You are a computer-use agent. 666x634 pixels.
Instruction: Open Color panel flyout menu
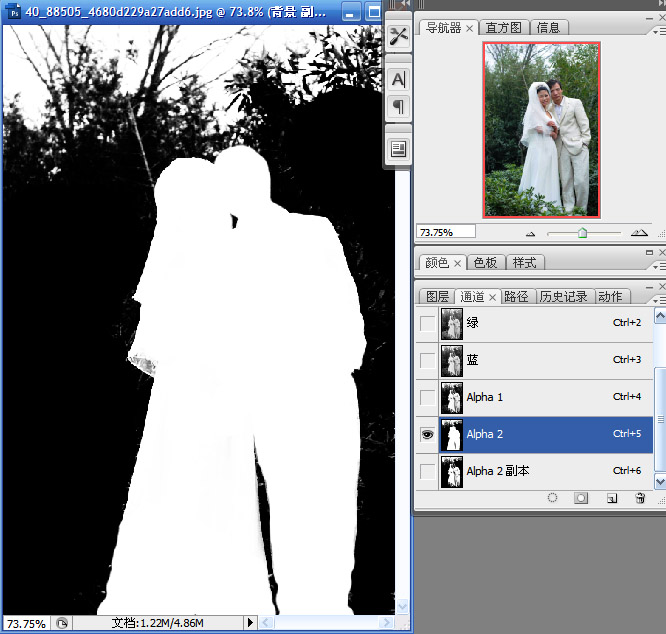click(659, 266)
